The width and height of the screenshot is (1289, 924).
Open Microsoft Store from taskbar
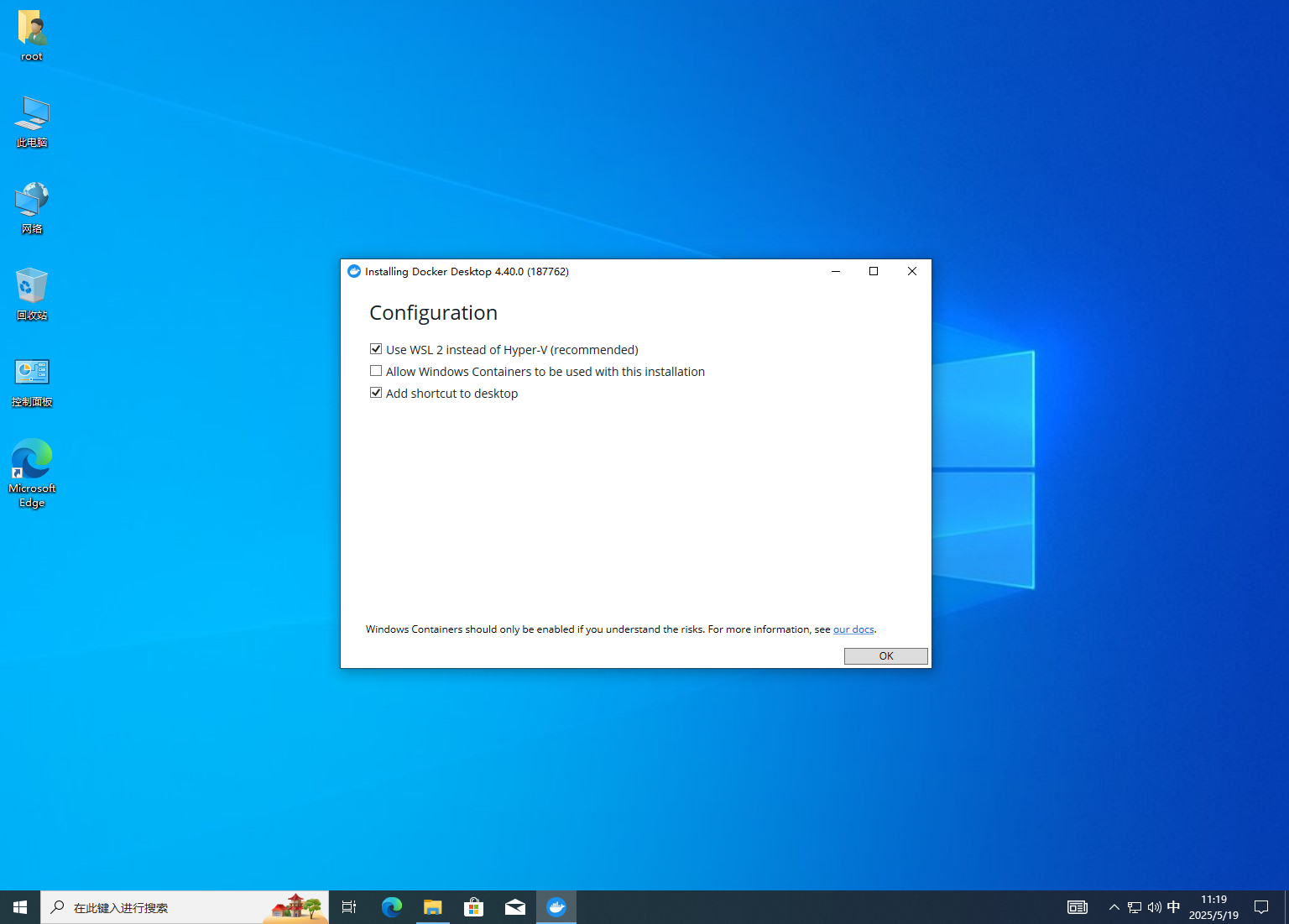tap(474, 907)
